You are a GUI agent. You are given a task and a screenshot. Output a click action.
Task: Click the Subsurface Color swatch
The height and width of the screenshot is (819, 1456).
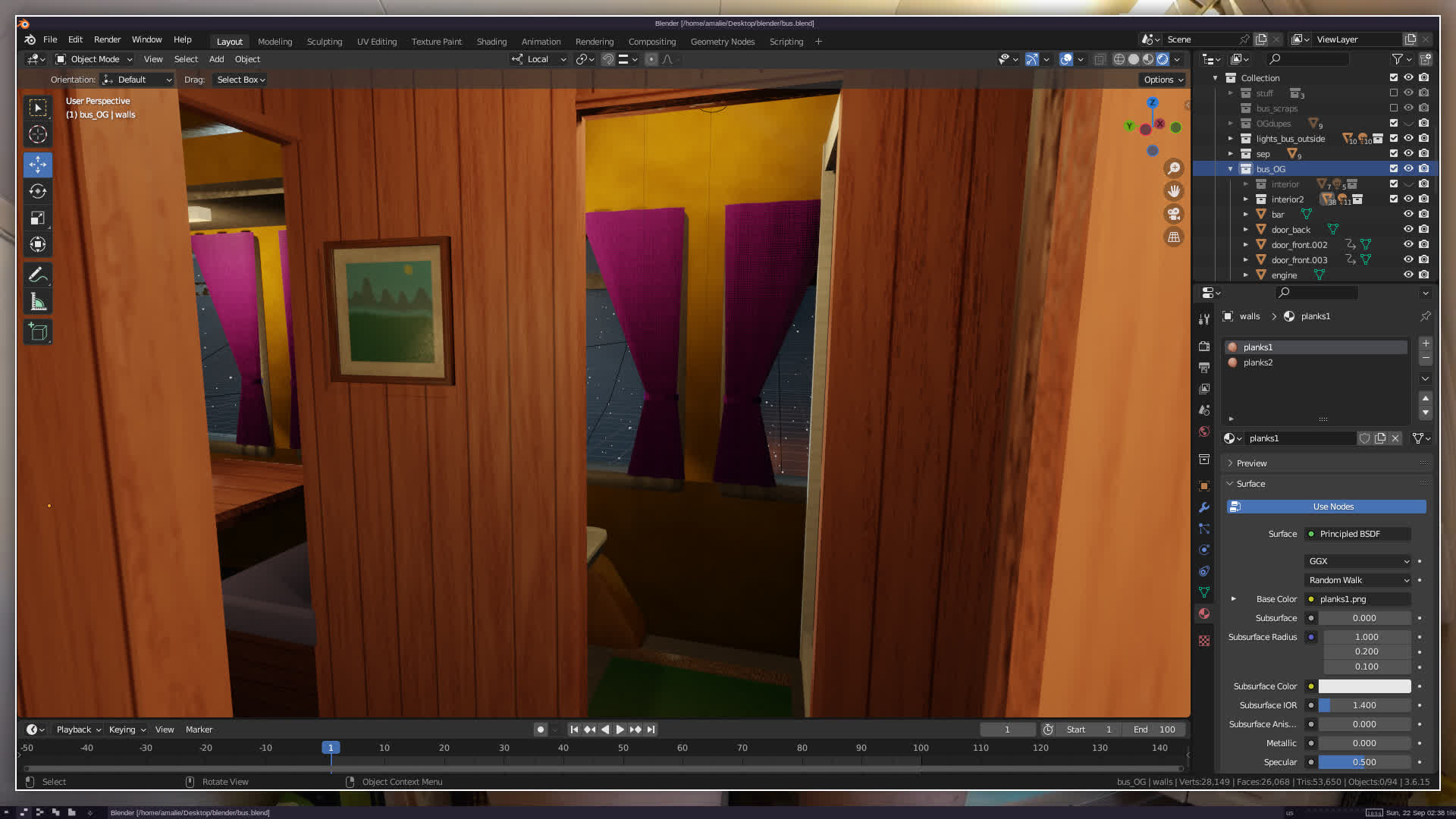click(x=1364, y=686)
